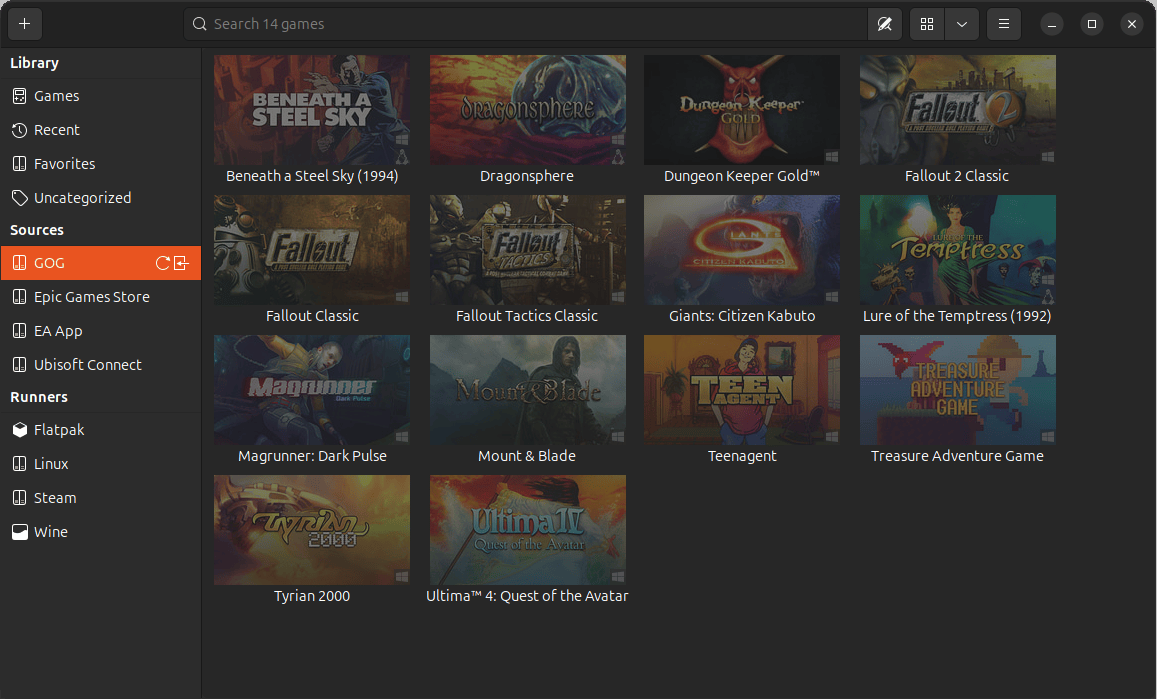This screenshot has height=699, width=1157.
Task: Click the Windows icon on Dungeon Keeper Gold
Action: [832, 156]
